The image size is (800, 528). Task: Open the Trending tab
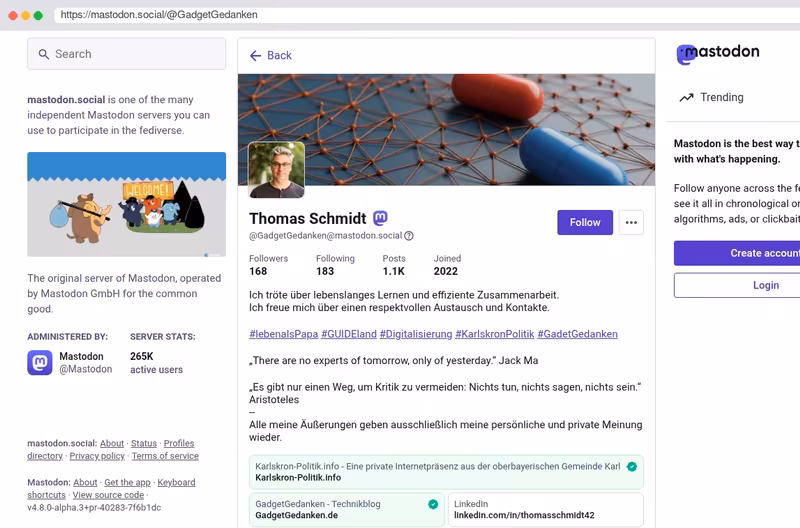point(711,97)
